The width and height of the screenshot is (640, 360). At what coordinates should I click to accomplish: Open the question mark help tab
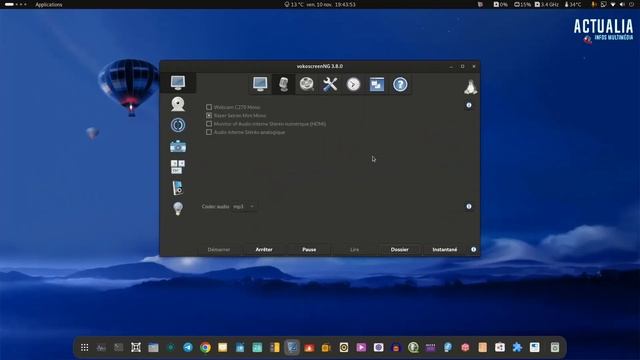tap(400, 84)
